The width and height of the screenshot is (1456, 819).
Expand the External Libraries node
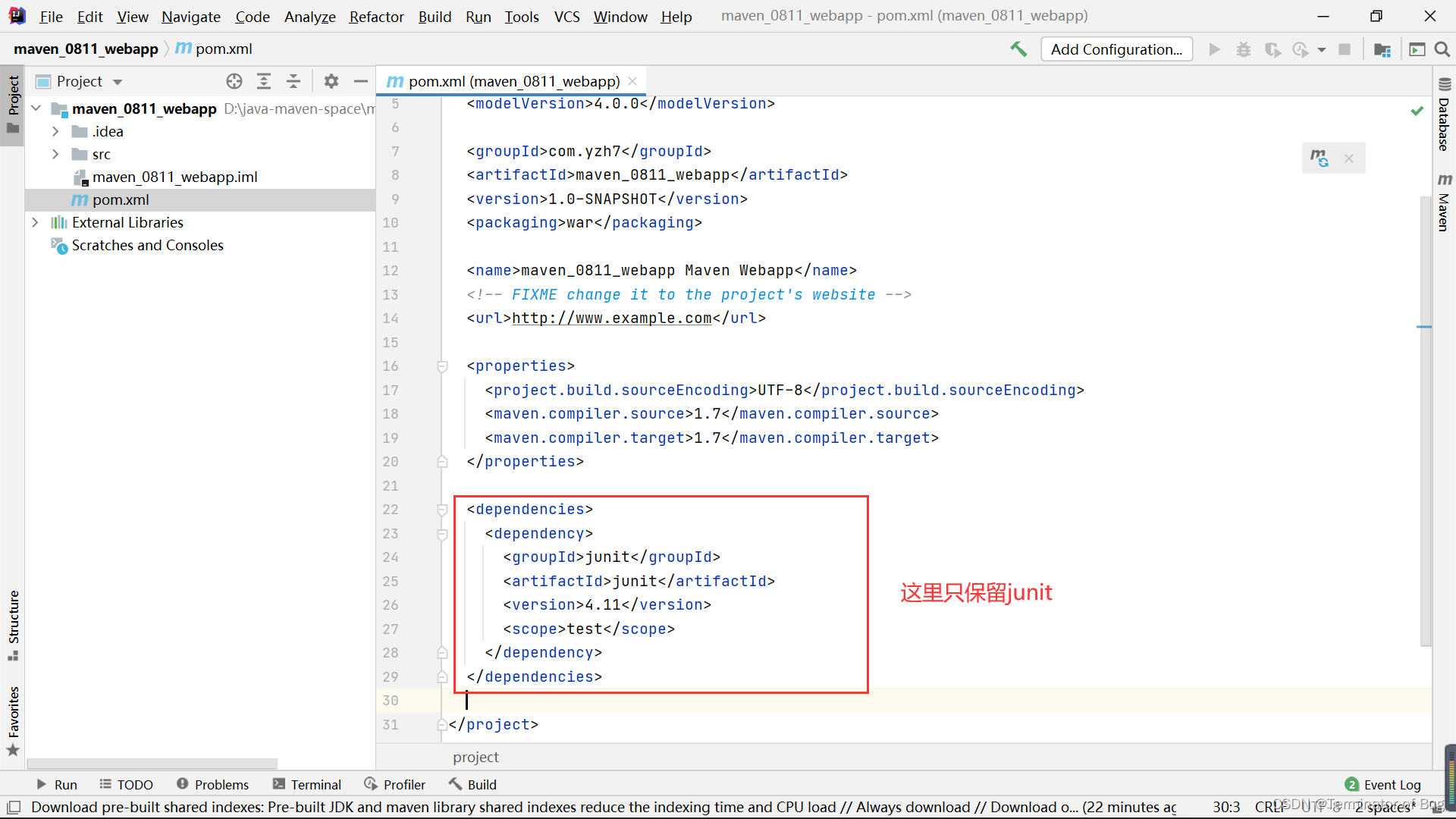pos(35,222)
